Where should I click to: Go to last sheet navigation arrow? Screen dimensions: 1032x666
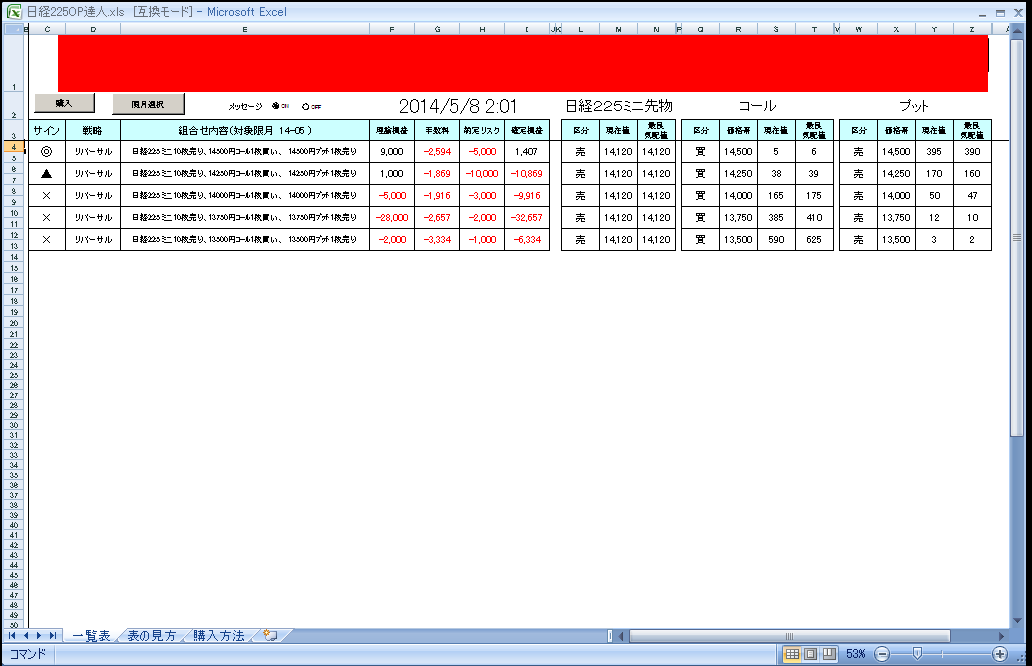point(53,636)
